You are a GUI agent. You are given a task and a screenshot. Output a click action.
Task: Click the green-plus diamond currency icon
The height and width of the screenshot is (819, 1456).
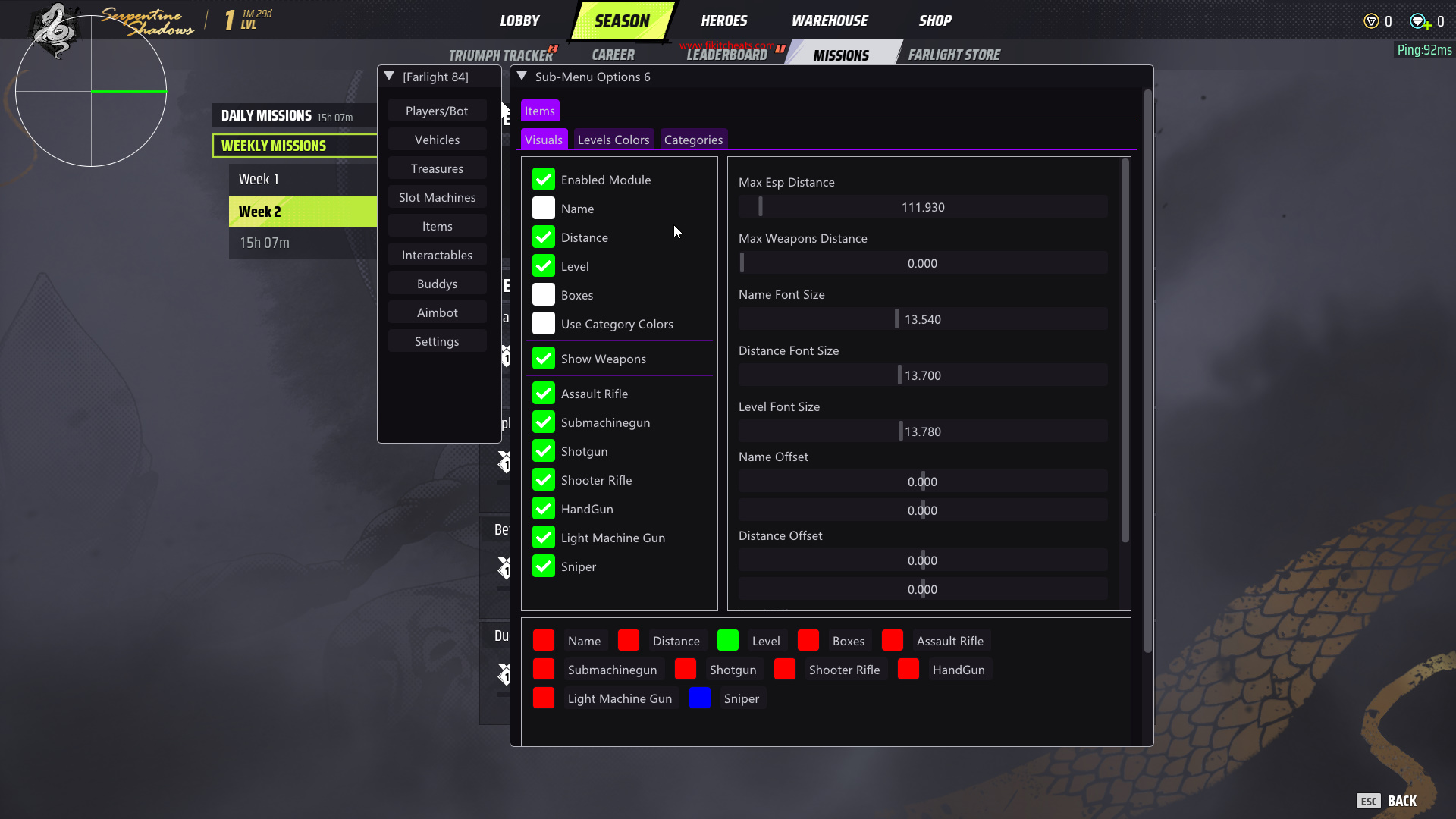pos(1419,21)
